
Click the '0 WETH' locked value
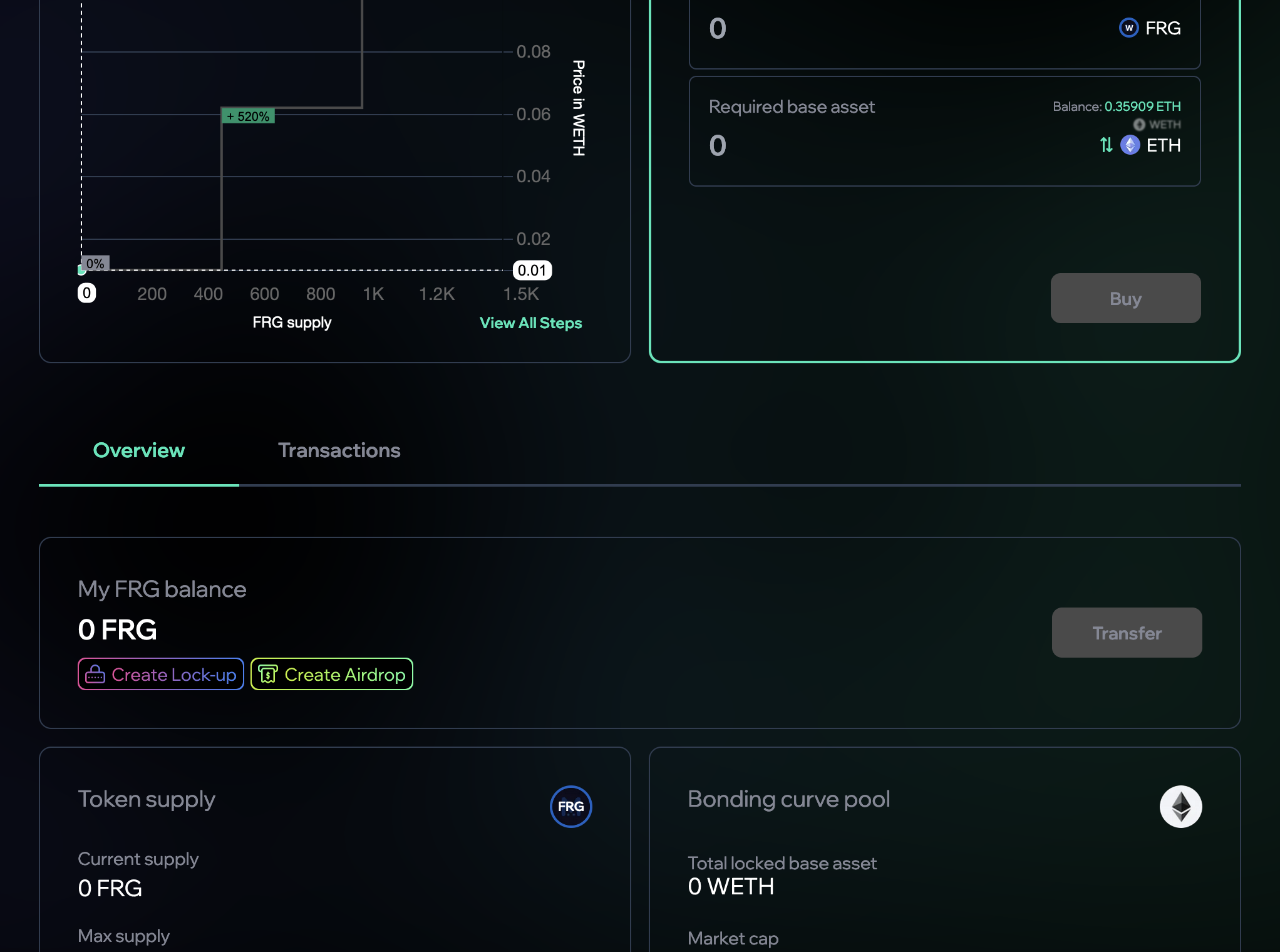(731, 887)
